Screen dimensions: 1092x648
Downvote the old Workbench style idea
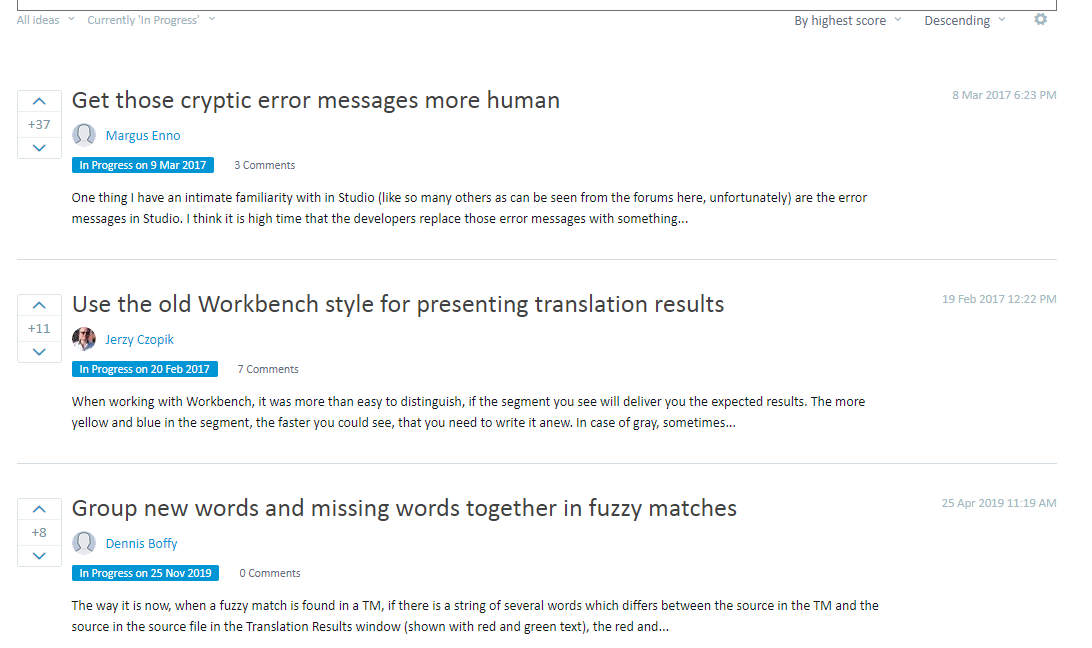coord(39,352)
